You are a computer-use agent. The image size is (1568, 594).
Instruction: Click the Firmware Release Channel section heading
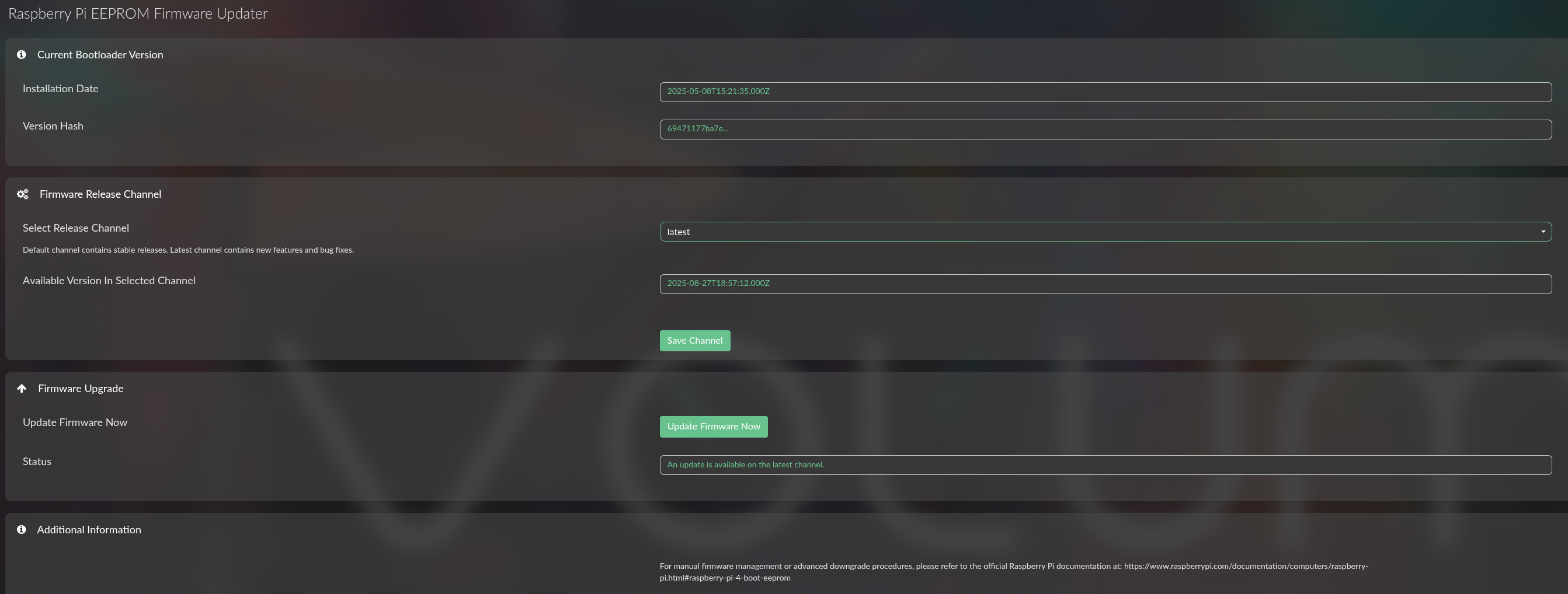(100, 194)
